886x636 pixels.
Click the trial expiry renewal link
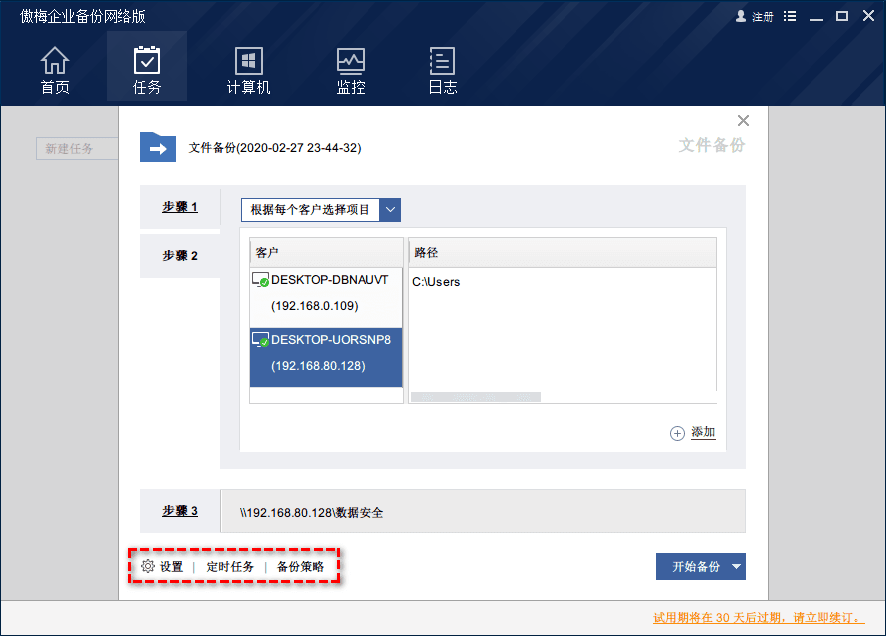tap(758, 617)
